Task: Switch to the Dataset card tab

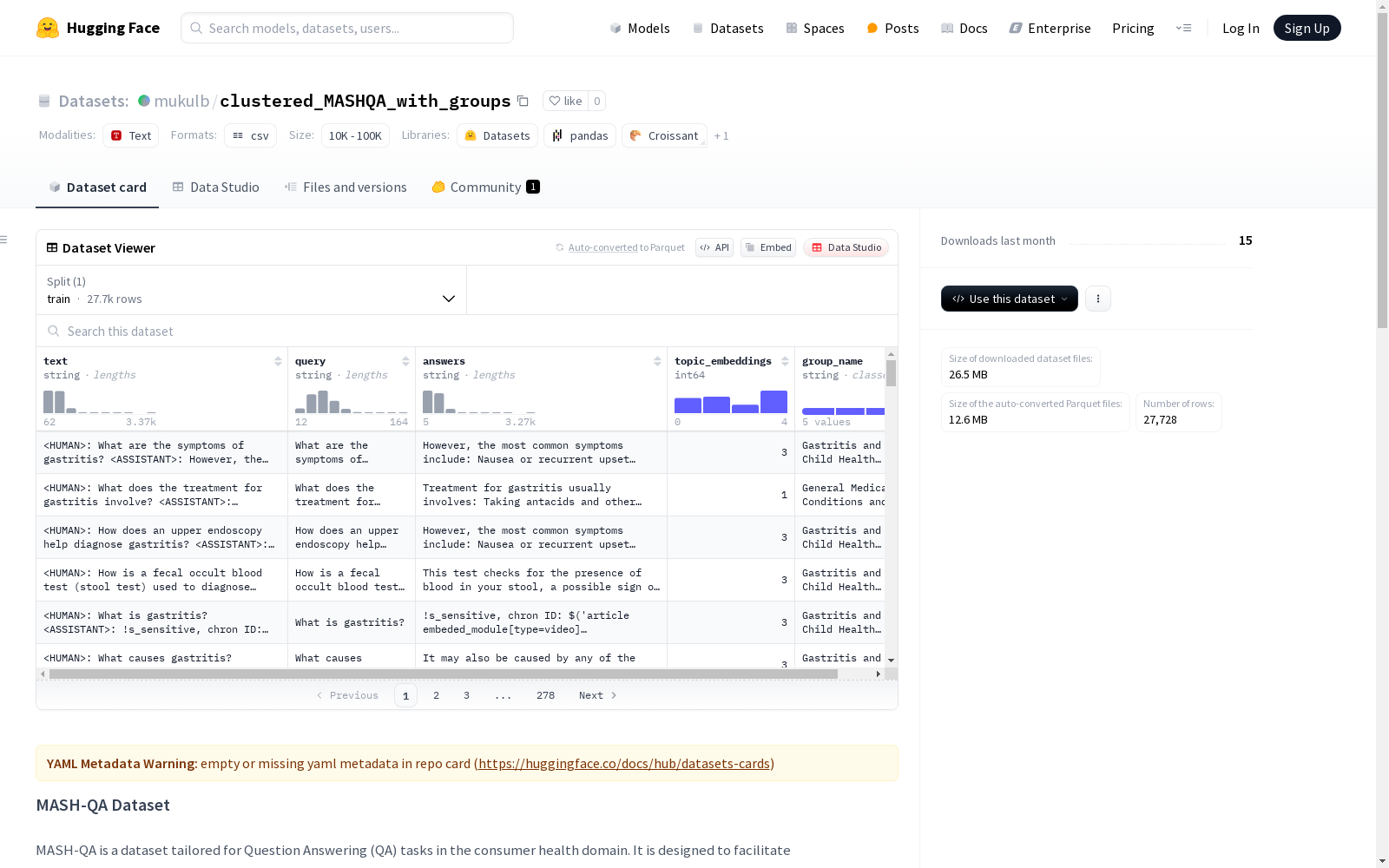Action: [97, 187]
